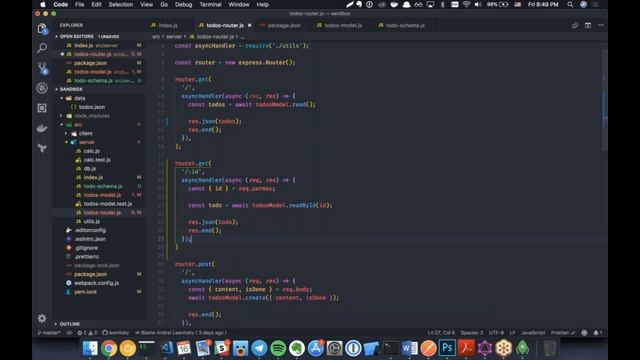Viewport: 640px width, 360px height.
Task: Open the Terminal menu
Action: [x=210, y=4]
